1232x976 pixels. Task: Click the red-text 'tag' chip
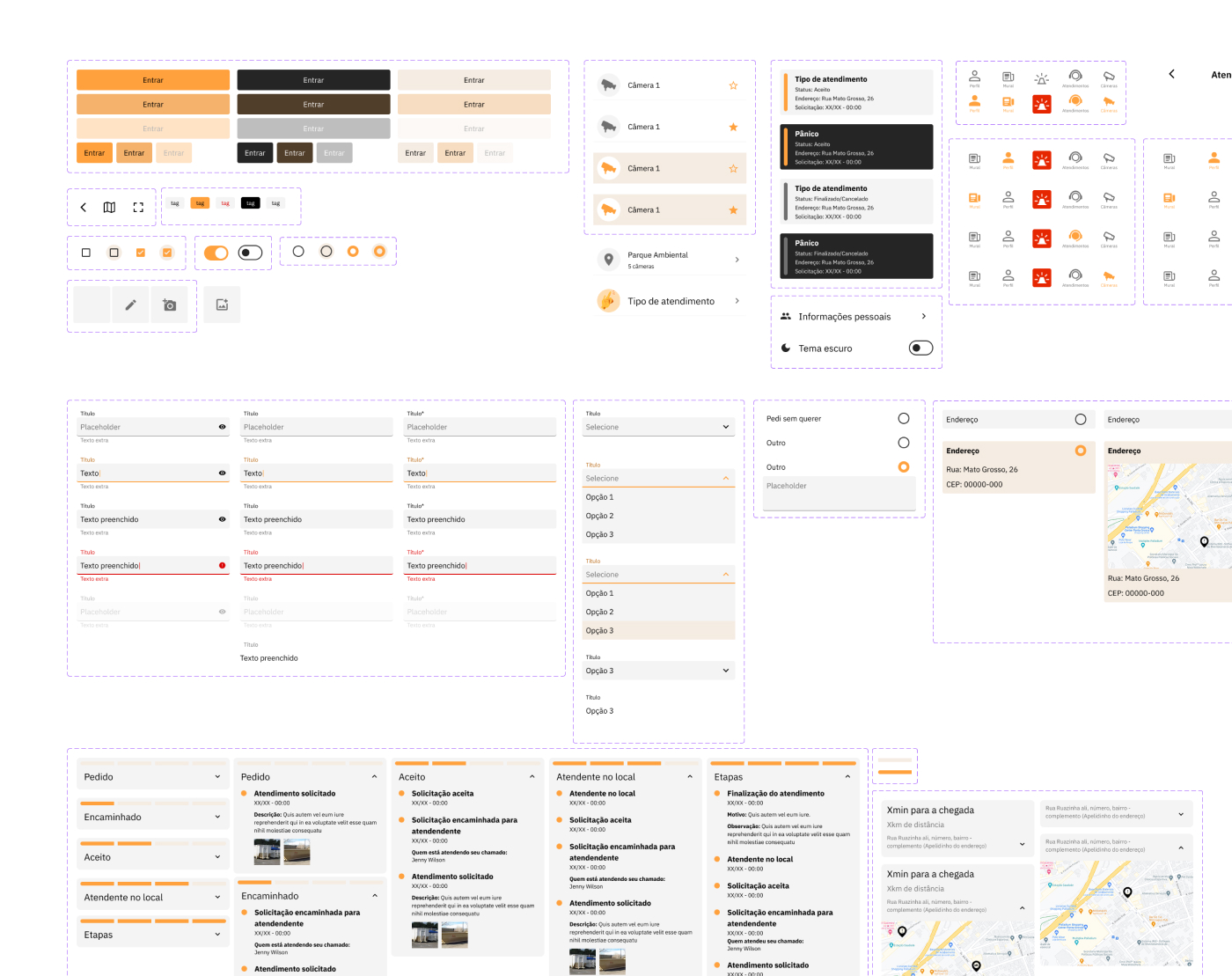tap(225, 203)
